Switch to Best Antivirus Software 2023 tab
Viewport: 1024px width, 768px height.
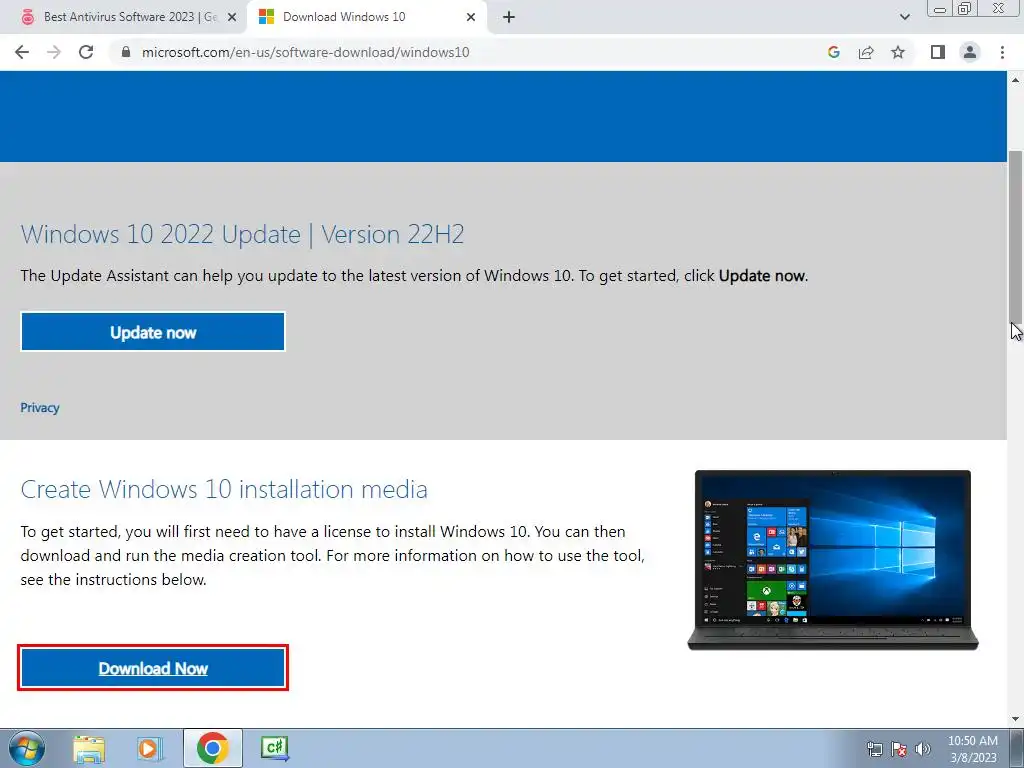[129, 17]
